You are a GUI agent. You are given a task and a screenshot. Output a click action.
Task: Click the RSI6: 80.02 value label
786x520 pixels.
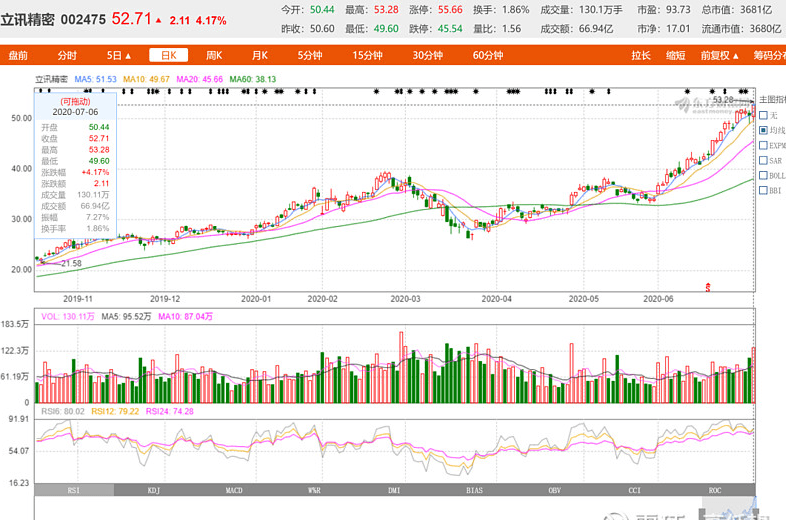[63, 411]
